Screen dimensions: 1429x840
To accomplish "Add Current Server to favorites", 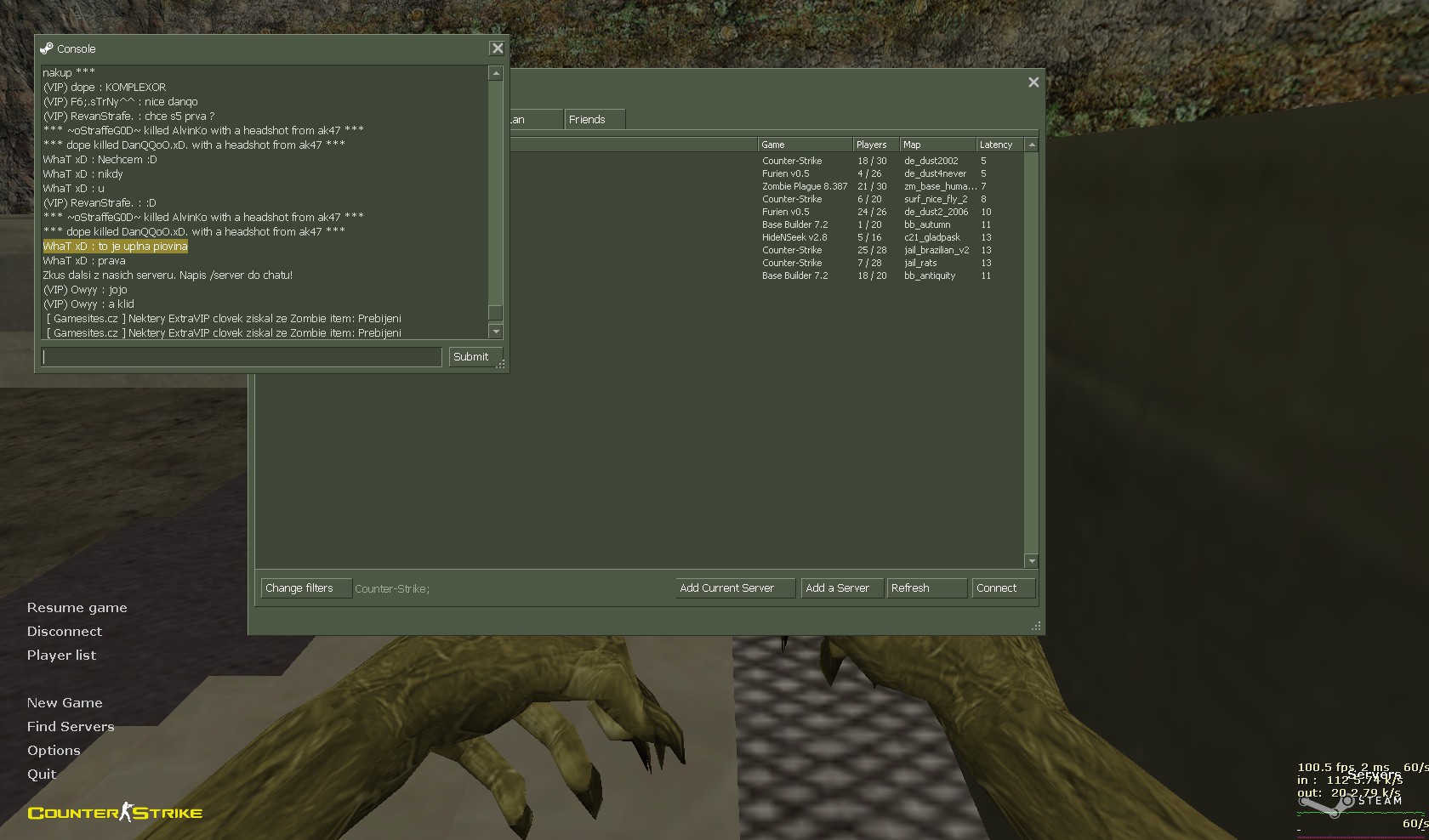I will pos(736,588).
